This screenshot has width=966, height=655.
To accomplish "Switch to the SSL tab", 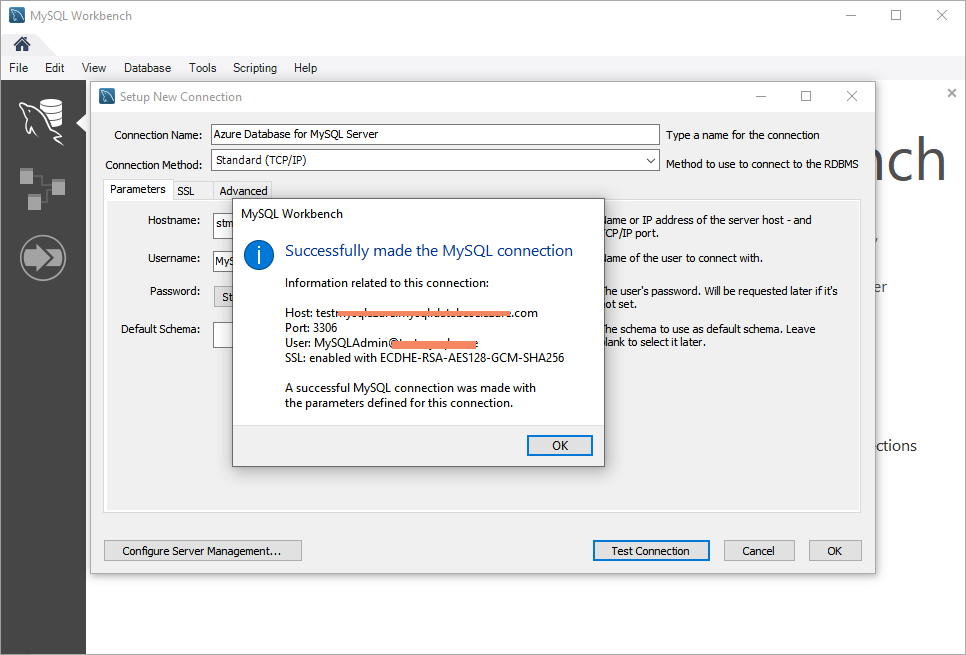I will (186, 191).
